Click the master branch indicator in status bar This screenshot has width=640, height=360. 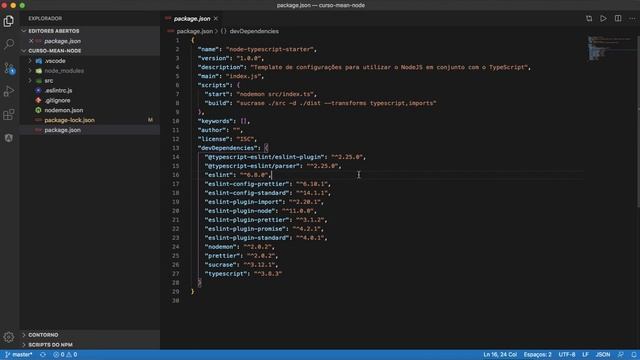(19, 355)
